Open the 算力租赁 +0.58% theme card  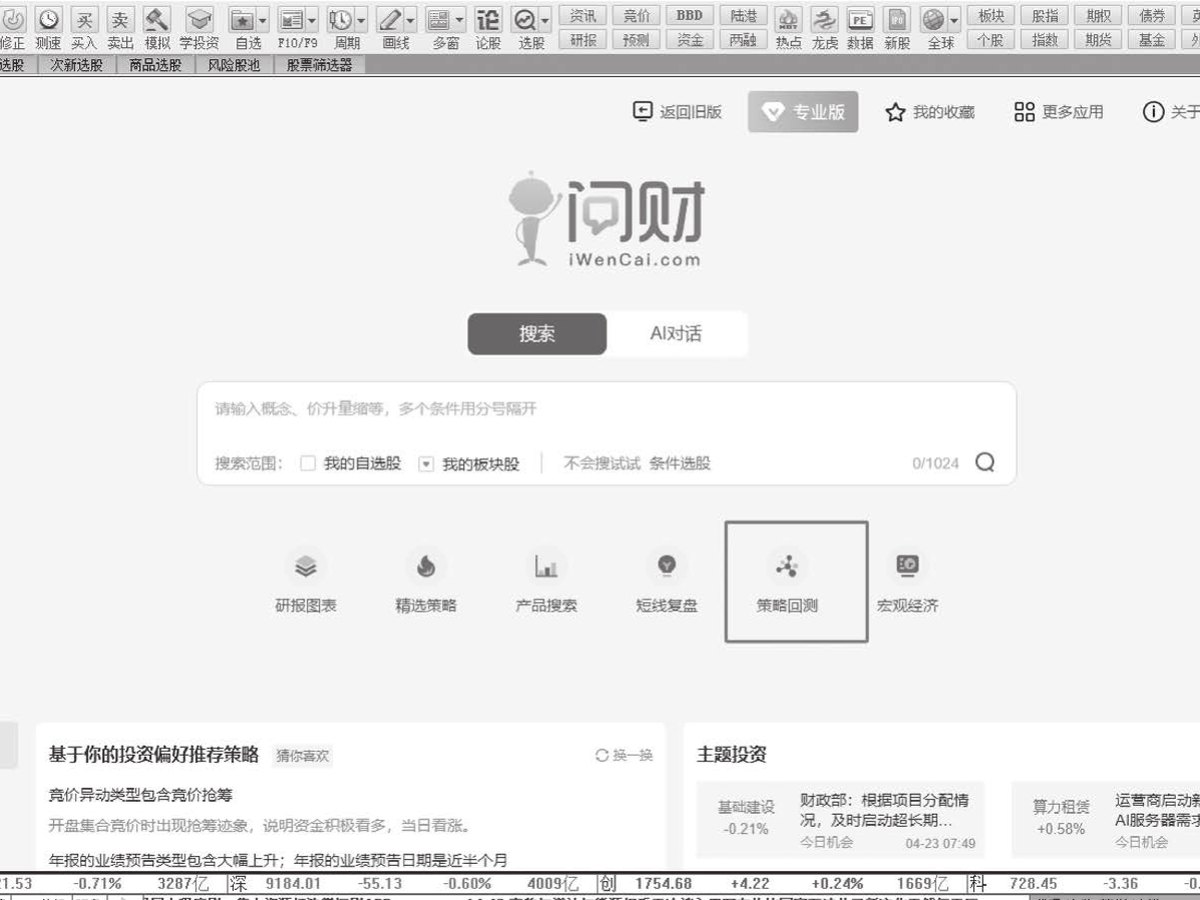pyautogui.click(x=1106, y=819)
